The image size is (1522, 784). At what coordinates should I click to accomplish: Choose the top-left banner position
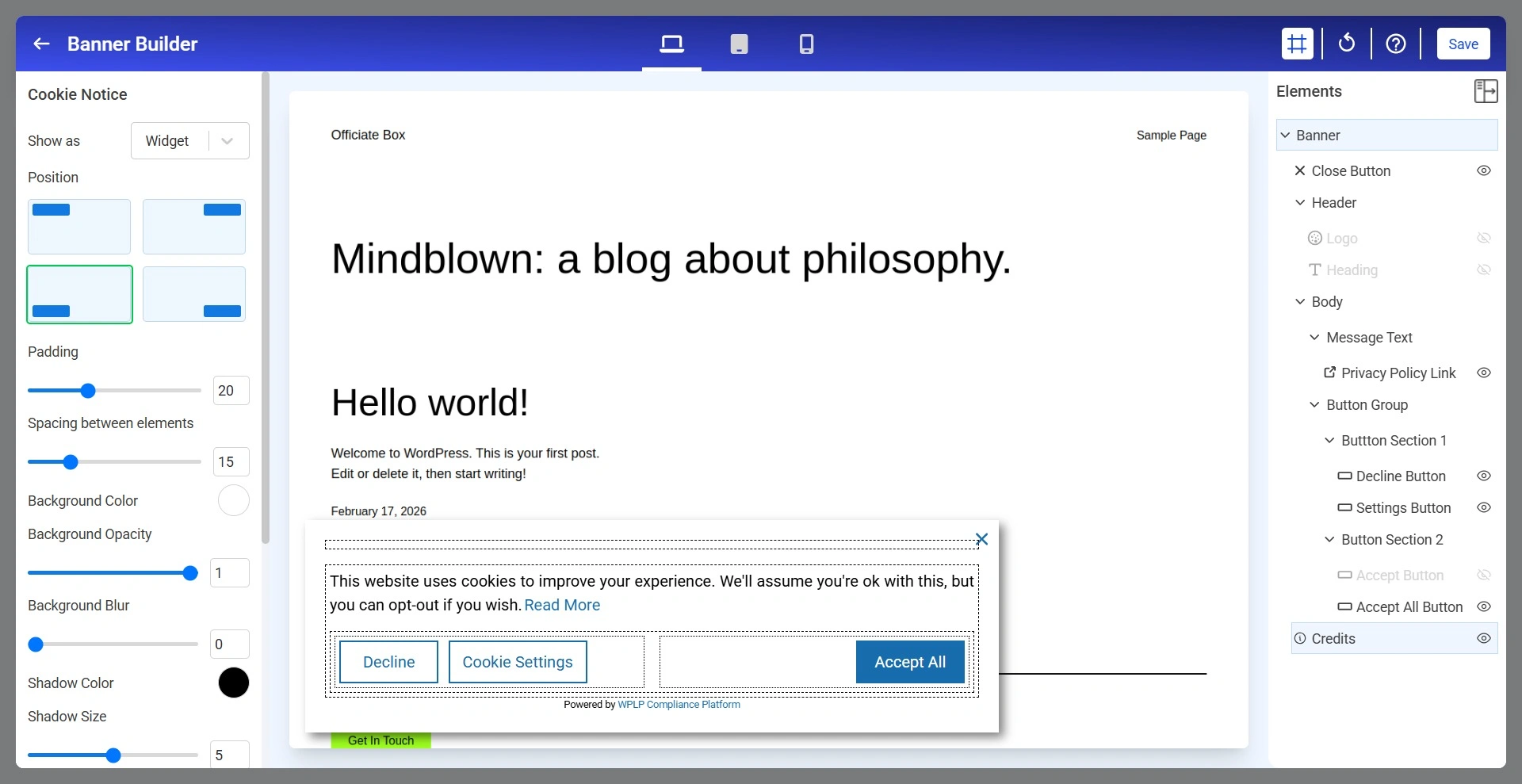[79, 227]
